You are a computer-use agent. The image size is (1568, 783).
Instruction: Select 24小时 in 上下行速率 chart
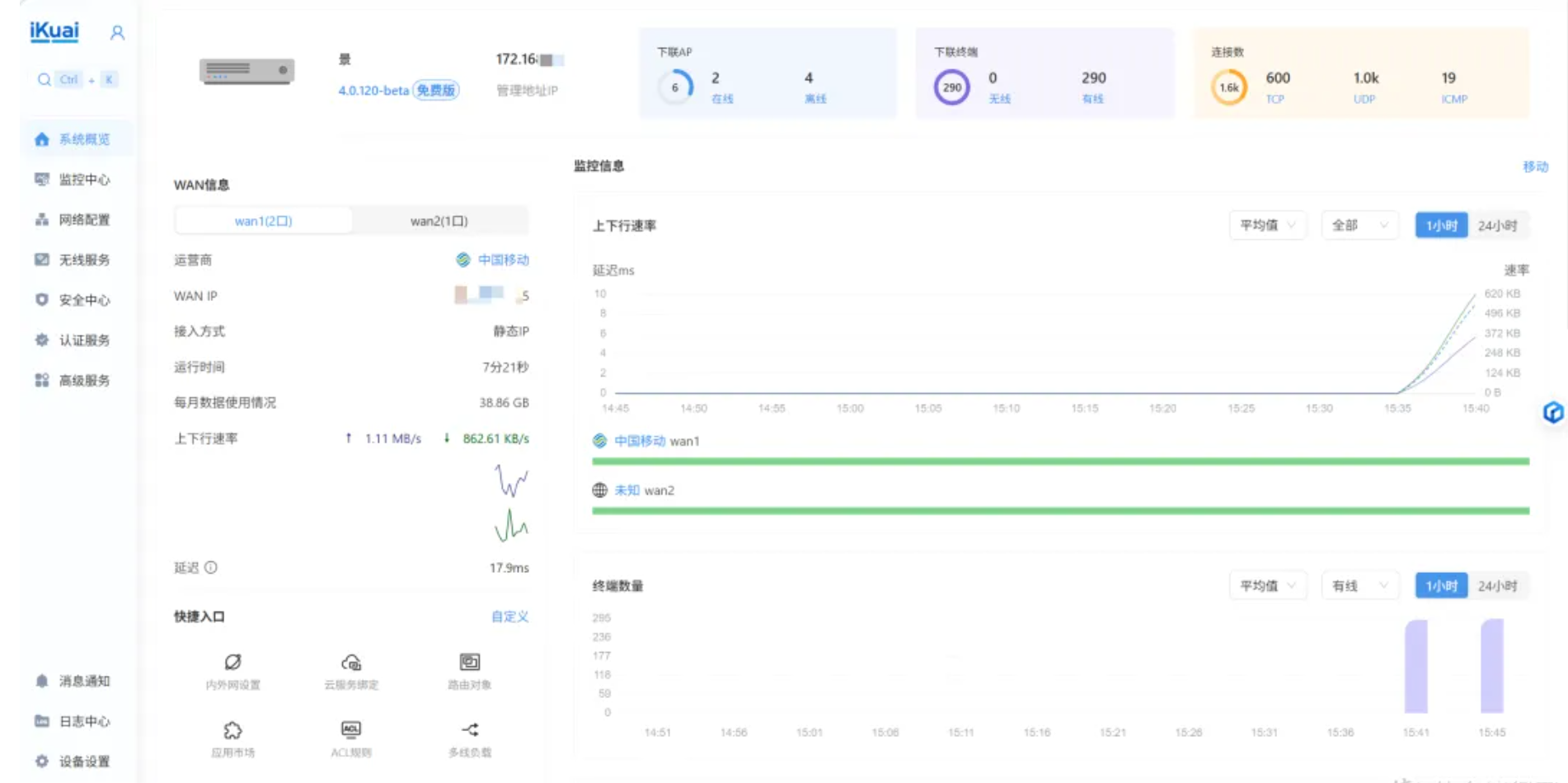click(1498, 225)
